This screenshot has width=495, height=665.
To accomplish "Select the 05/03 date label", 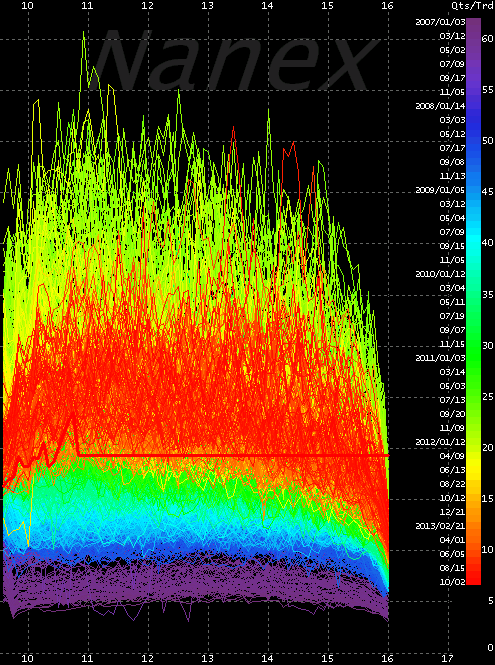I will (453, 386).
